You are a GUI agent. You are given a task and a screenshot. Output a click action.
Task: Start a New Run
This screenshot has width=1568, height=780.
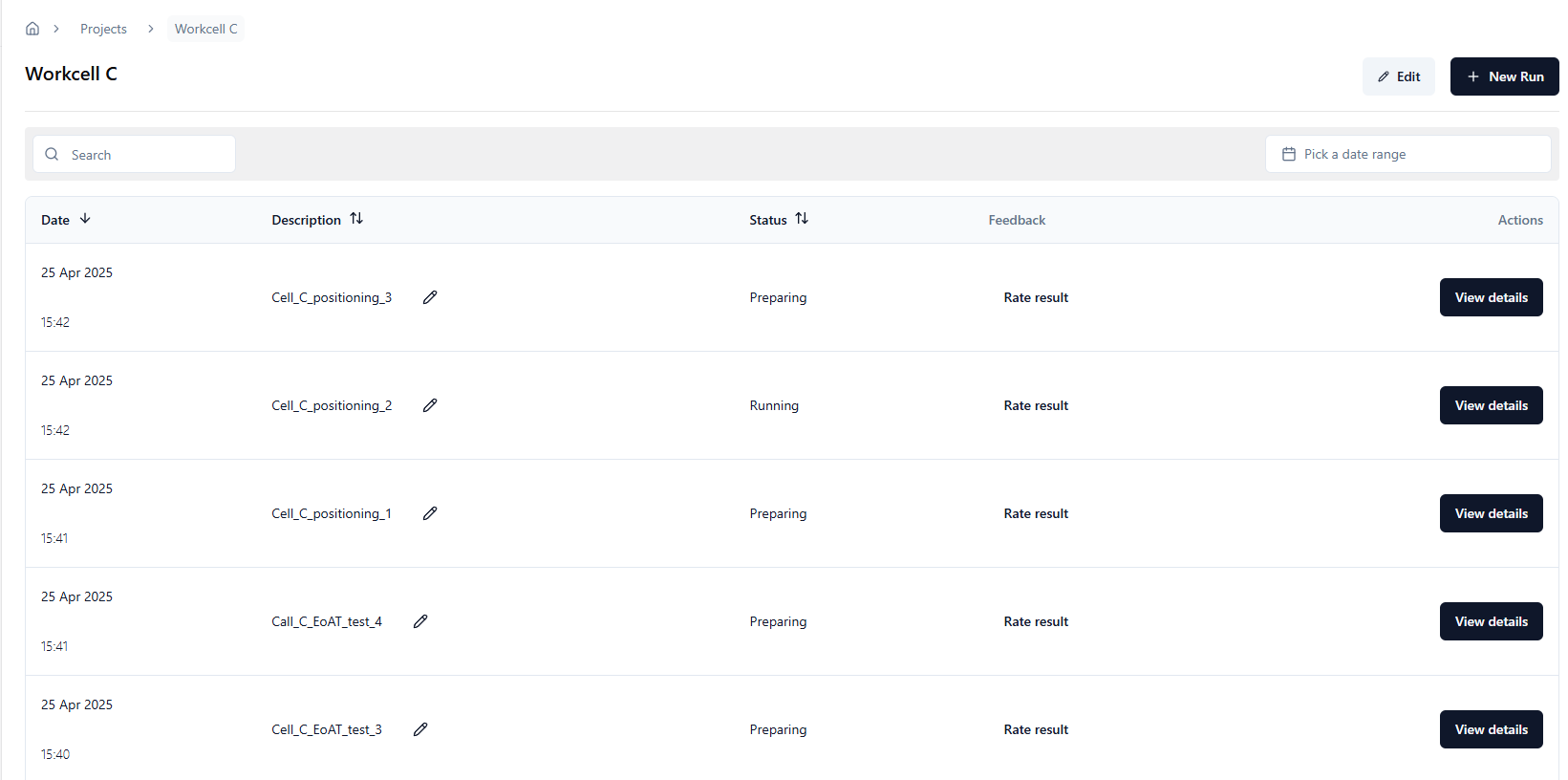1505,76
